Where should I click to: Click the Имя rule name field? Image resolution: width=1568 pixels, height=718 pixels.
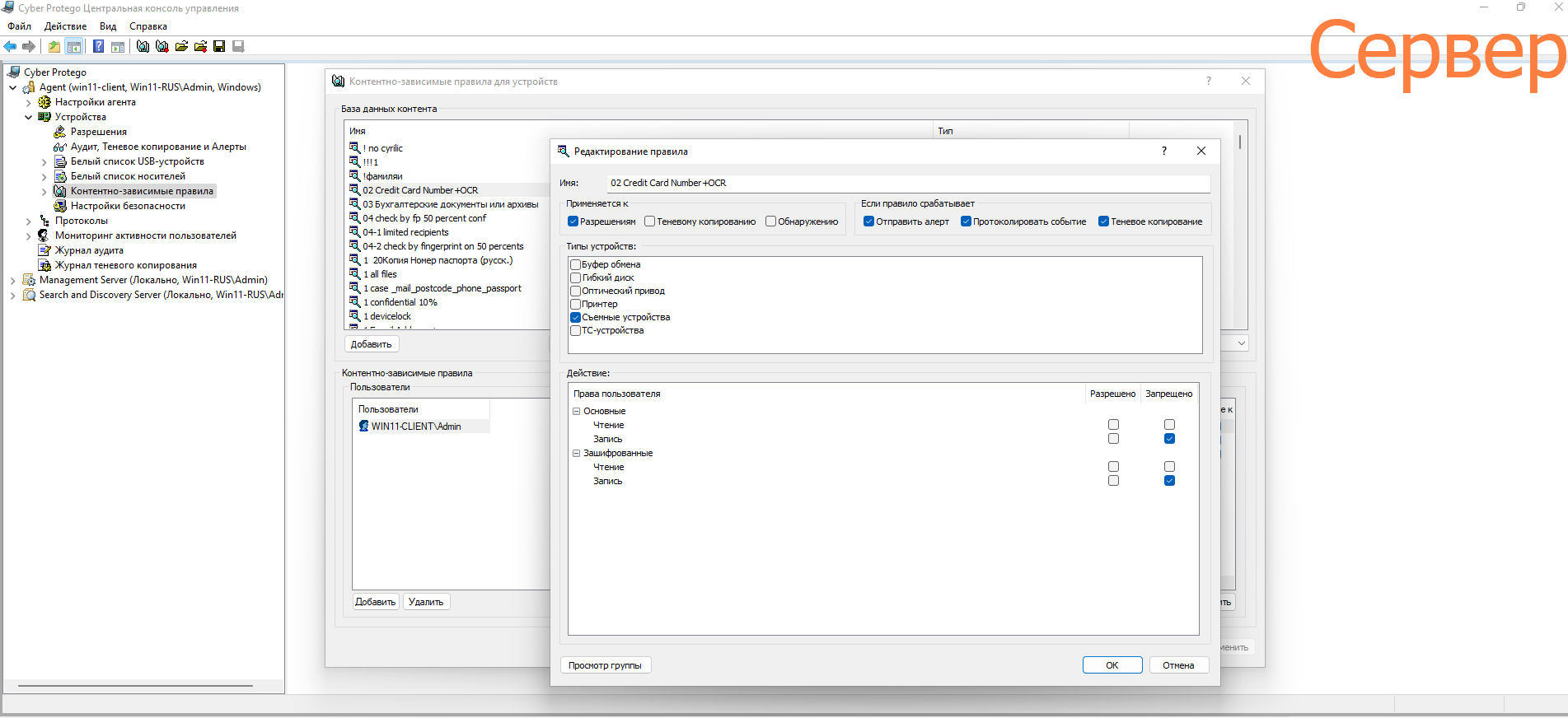click(x=908, y=183)
